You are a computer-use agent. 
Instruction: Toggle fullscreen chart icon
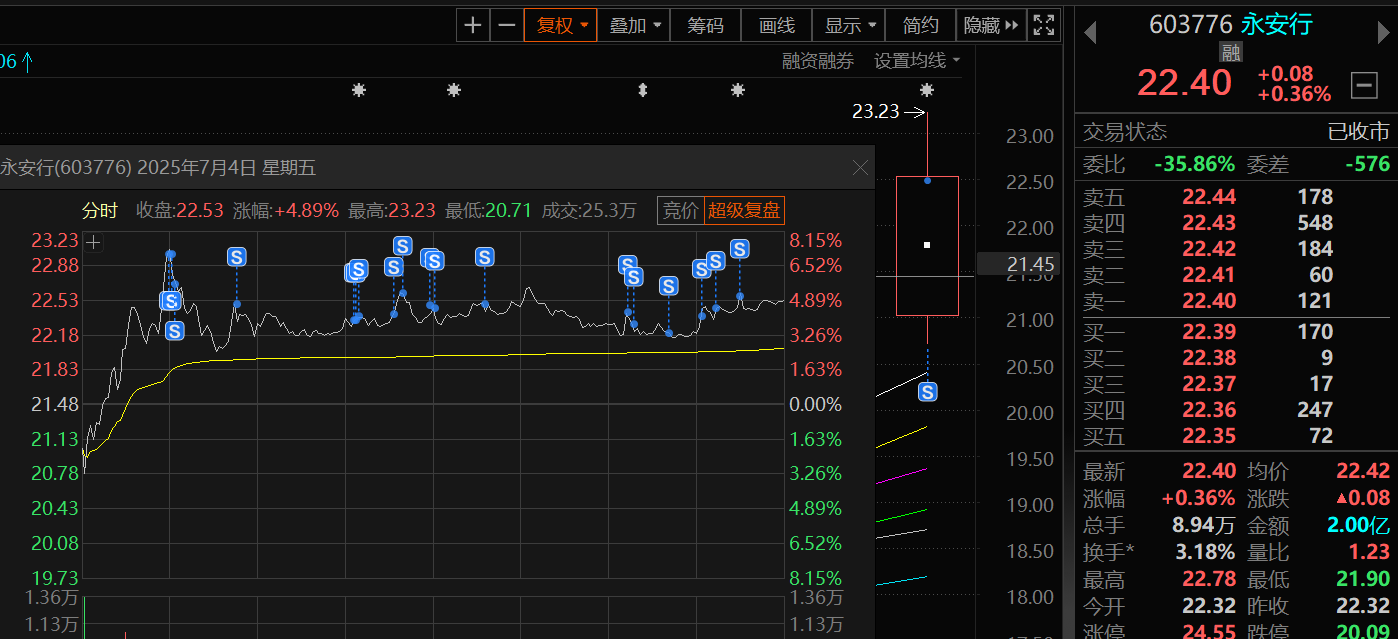(1043, 25)
